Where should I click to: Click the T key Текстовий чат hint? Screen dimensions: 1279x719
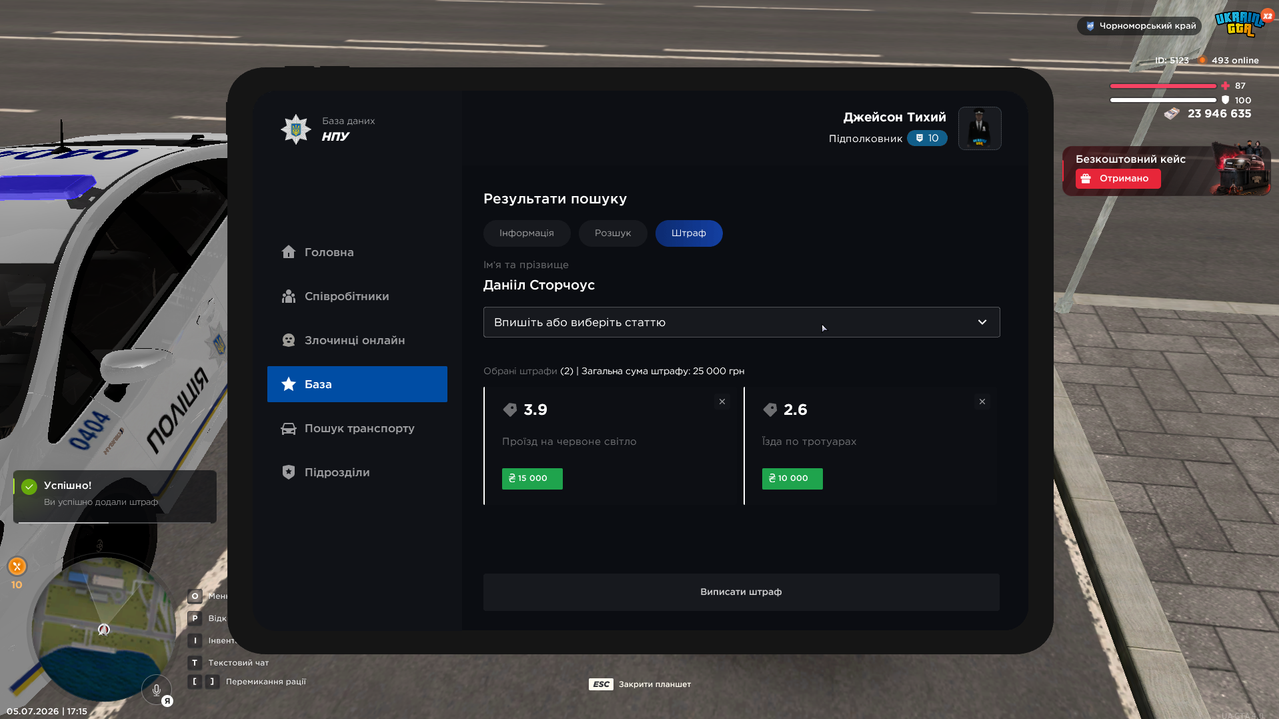click(x=229, y=662)
